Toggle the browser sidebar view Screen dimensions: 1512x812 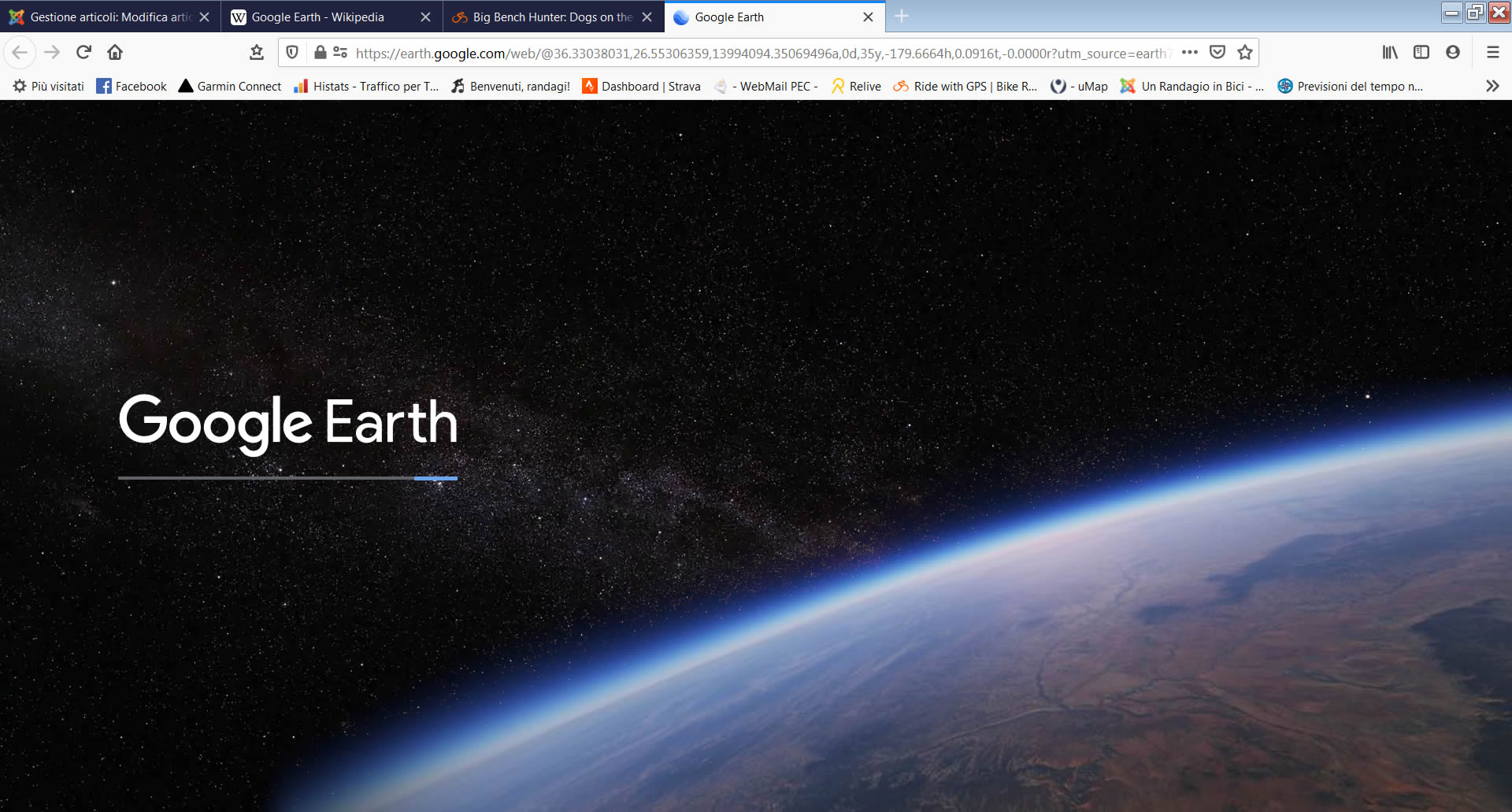click(x=1421, y=53)
